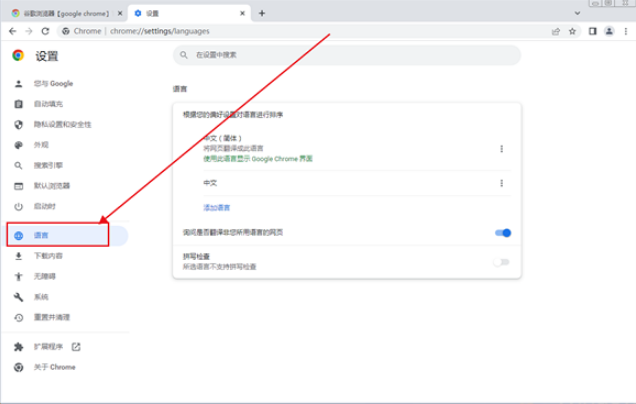
Task: Open Chrome's three-dot main menu
Action: [626, 31]
